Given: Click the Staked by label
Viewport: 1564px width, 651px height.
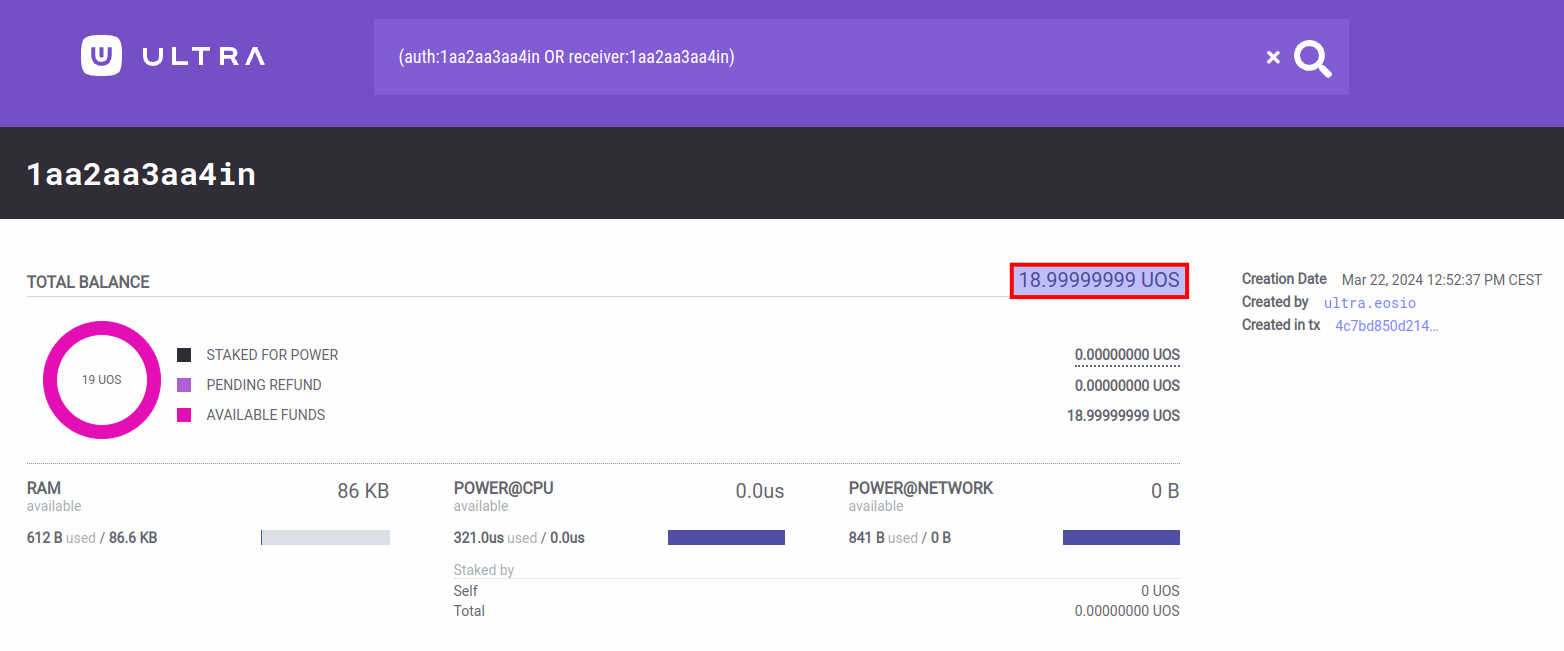Looking at the screenshot, I should click(484, 570).
